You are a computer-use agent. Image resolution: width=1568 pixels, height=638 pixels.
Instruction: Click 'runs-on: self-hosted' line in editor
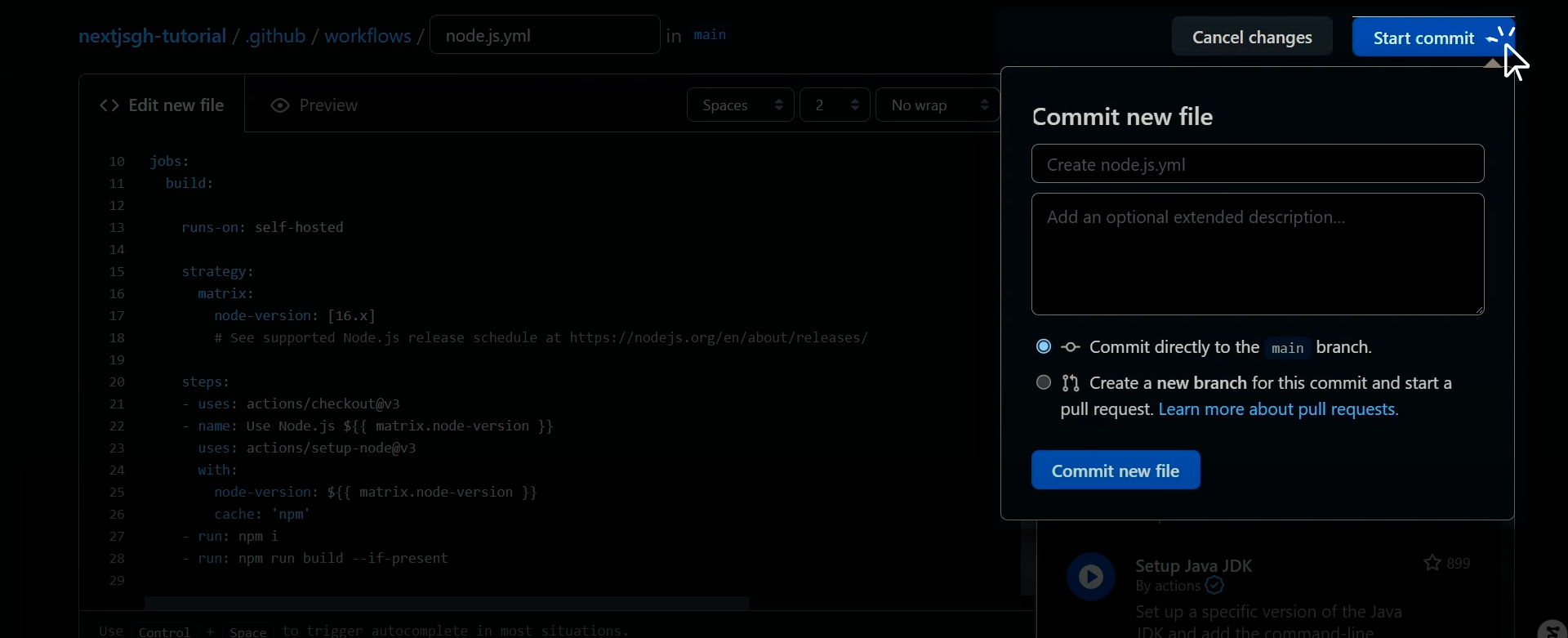[x=262, y=227]
